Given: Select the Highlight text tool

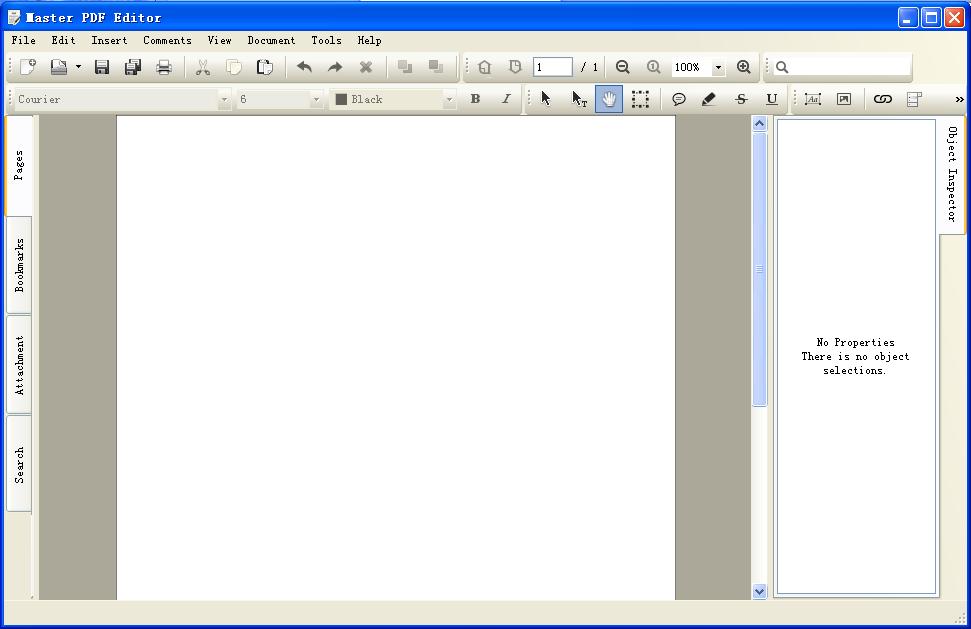Looking at the screenshot, I should [709, 99].
